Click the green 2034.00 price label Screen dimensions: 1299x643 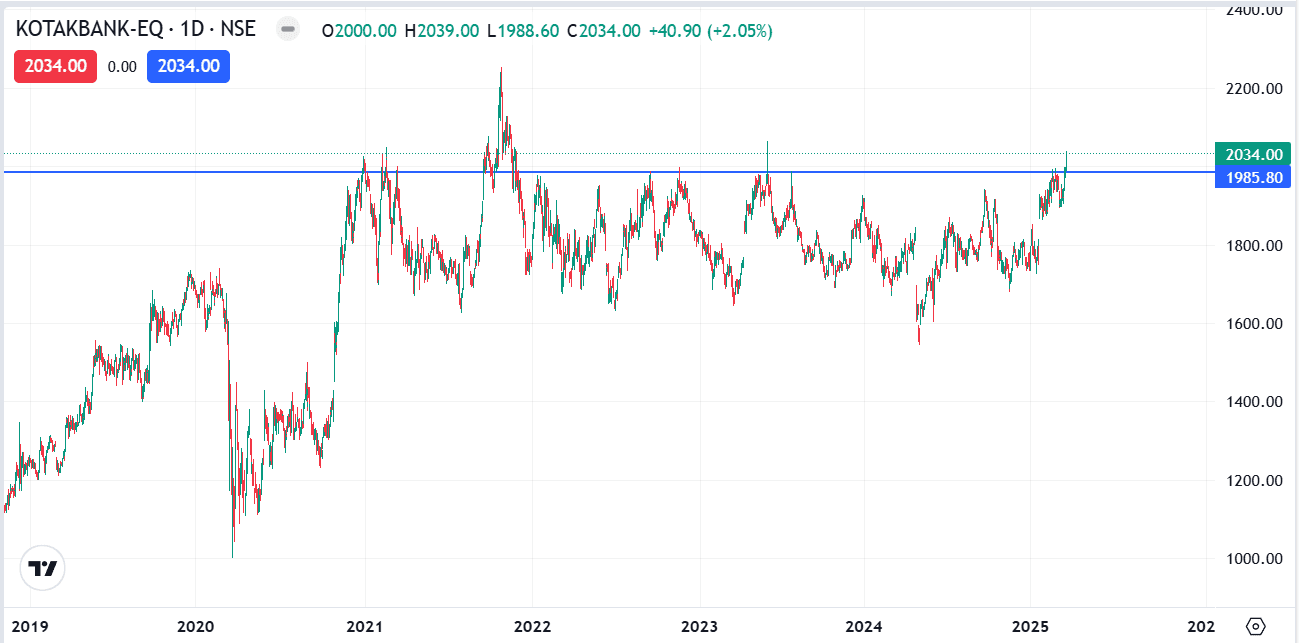[1252, 154]
